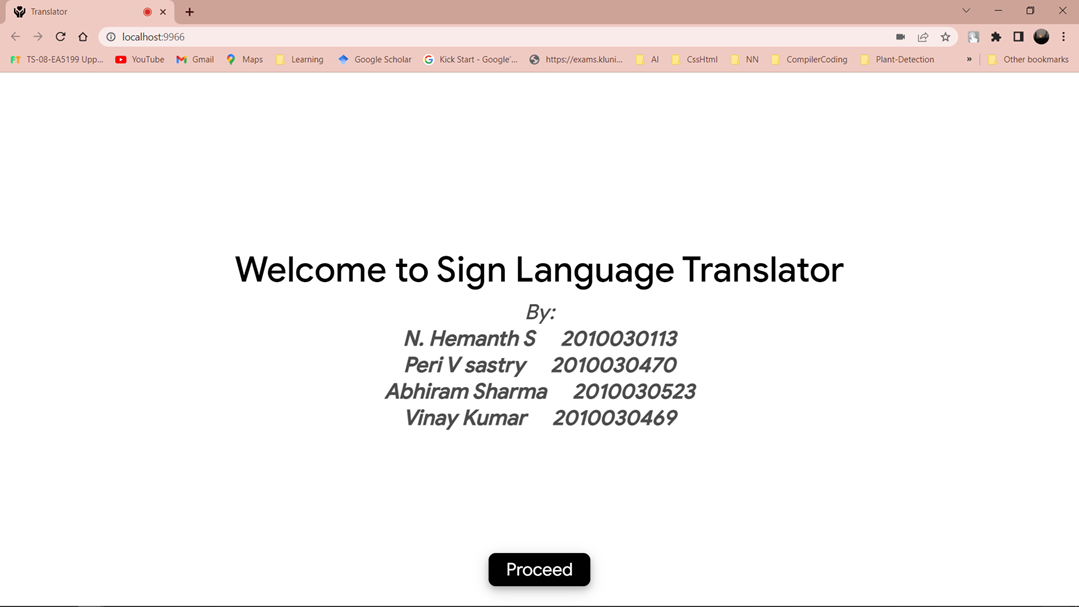The image size is (1079, 607).
Task: Open the YouTube bookmark icon
Action: (121, 59)
